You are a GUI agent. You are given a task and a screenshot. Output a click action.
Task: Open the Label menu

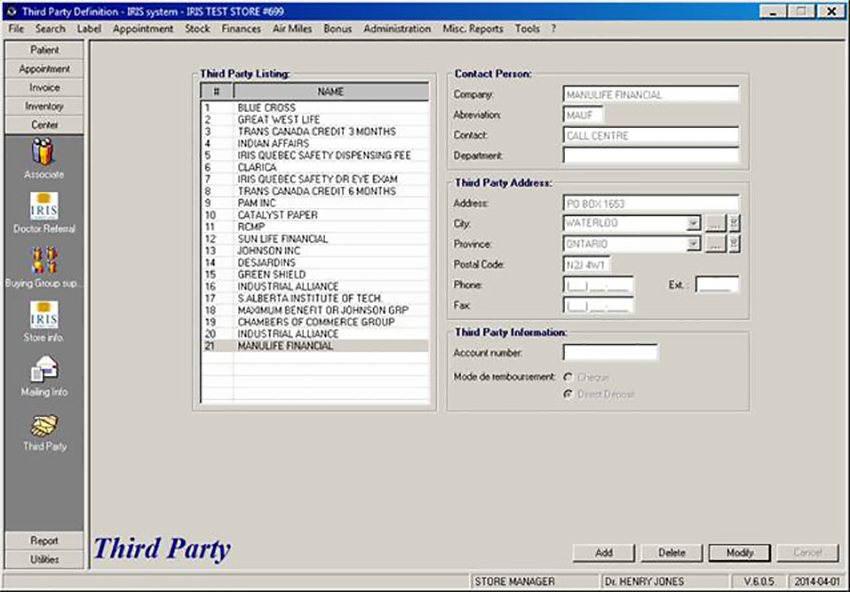tap(89, 29)
